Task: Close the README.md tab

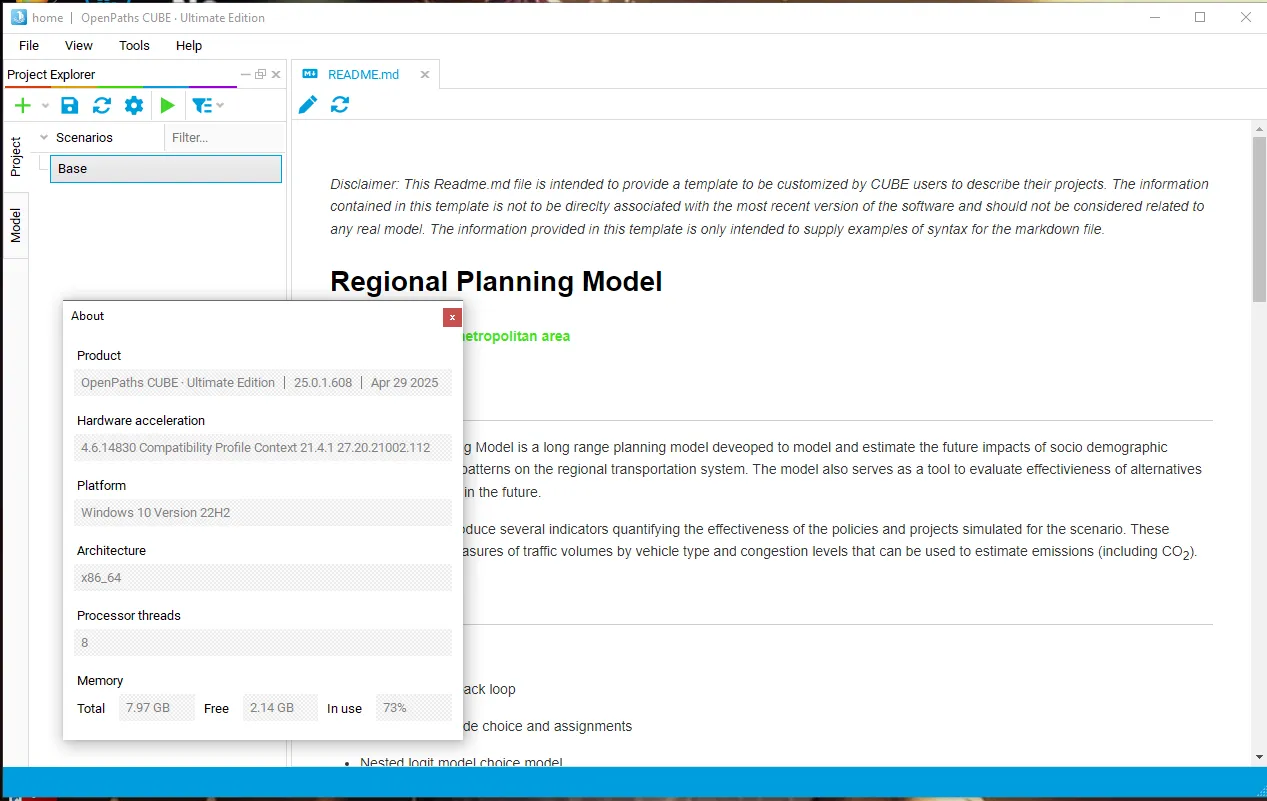Action: [x=425, y=75]
